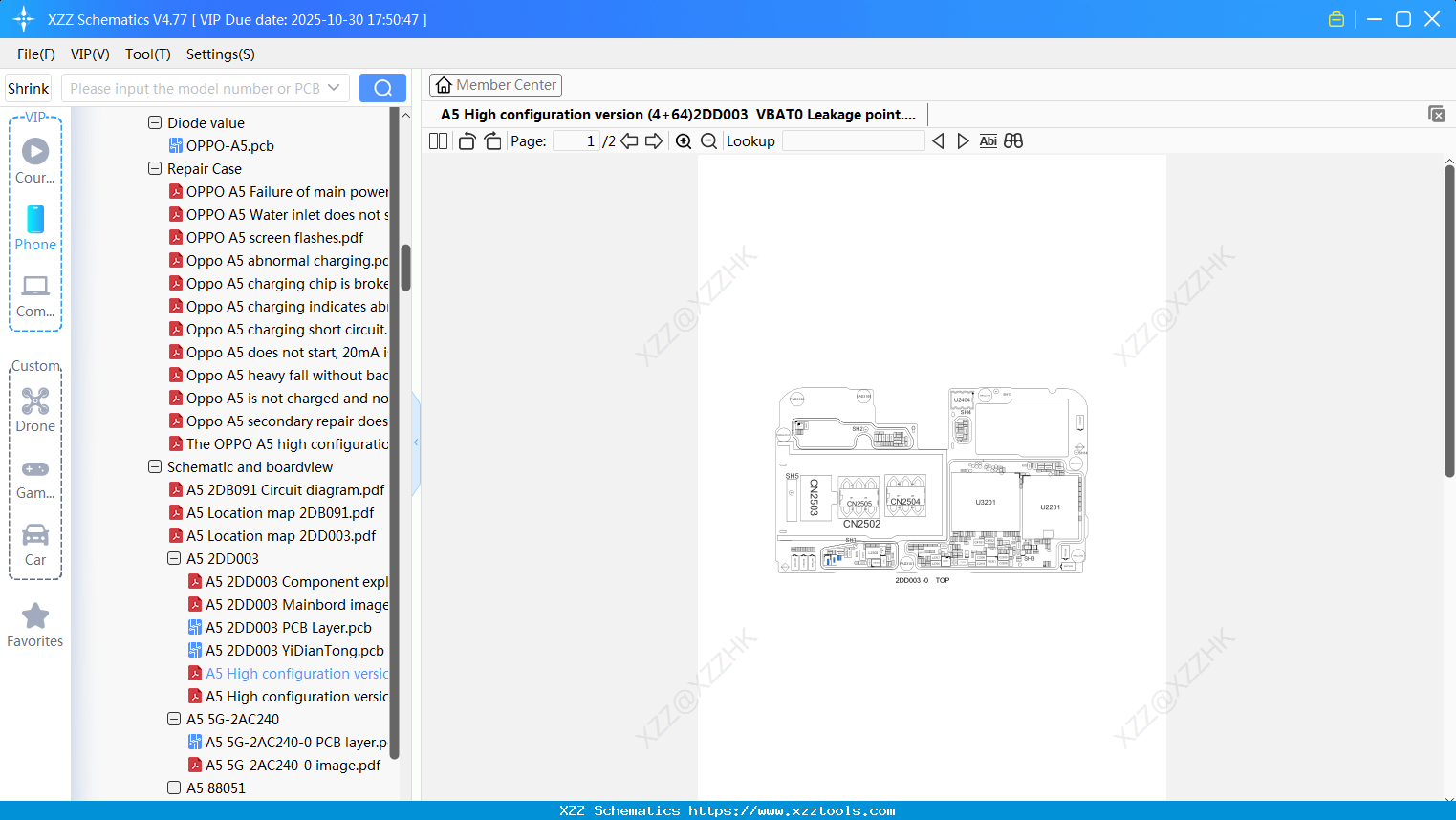
Task: Visit the www.xzztools.com link in status bar
Action: coord(792,810)
